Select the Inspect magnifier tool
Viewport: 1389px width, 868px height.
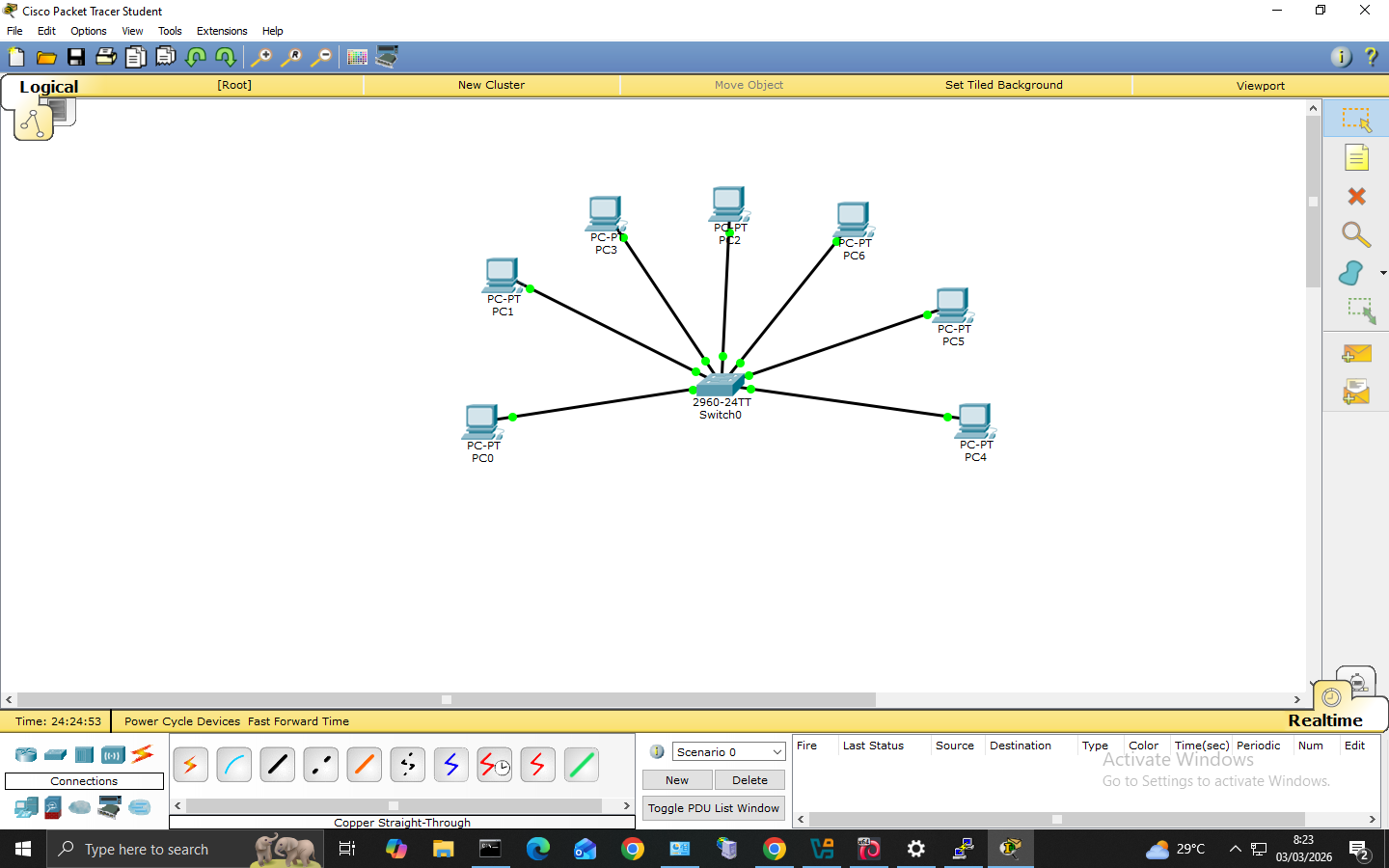[x=1355, y=234]
